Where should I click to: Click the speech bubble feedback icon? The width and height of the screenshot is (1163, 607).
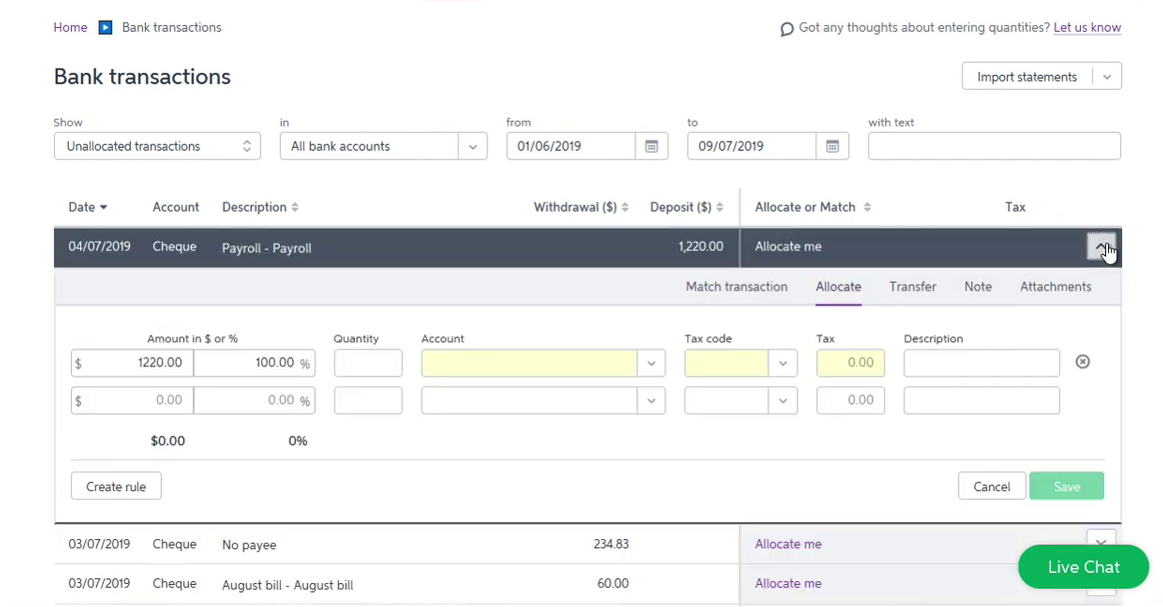click(787, 29)
